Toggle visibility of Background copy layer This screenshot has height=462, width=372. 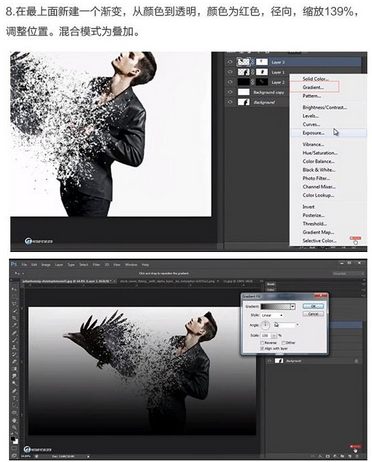point(230,92)
